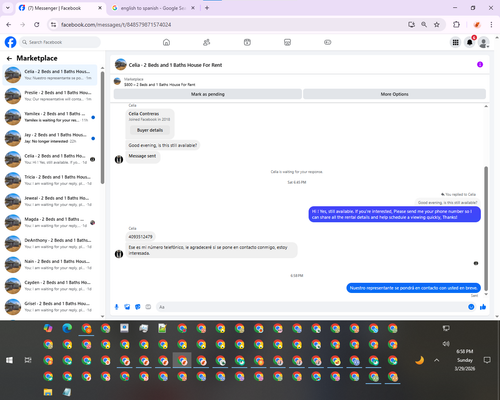The image size is (500, 400).
Task: Go back in browser history
Action: [9, 25]
